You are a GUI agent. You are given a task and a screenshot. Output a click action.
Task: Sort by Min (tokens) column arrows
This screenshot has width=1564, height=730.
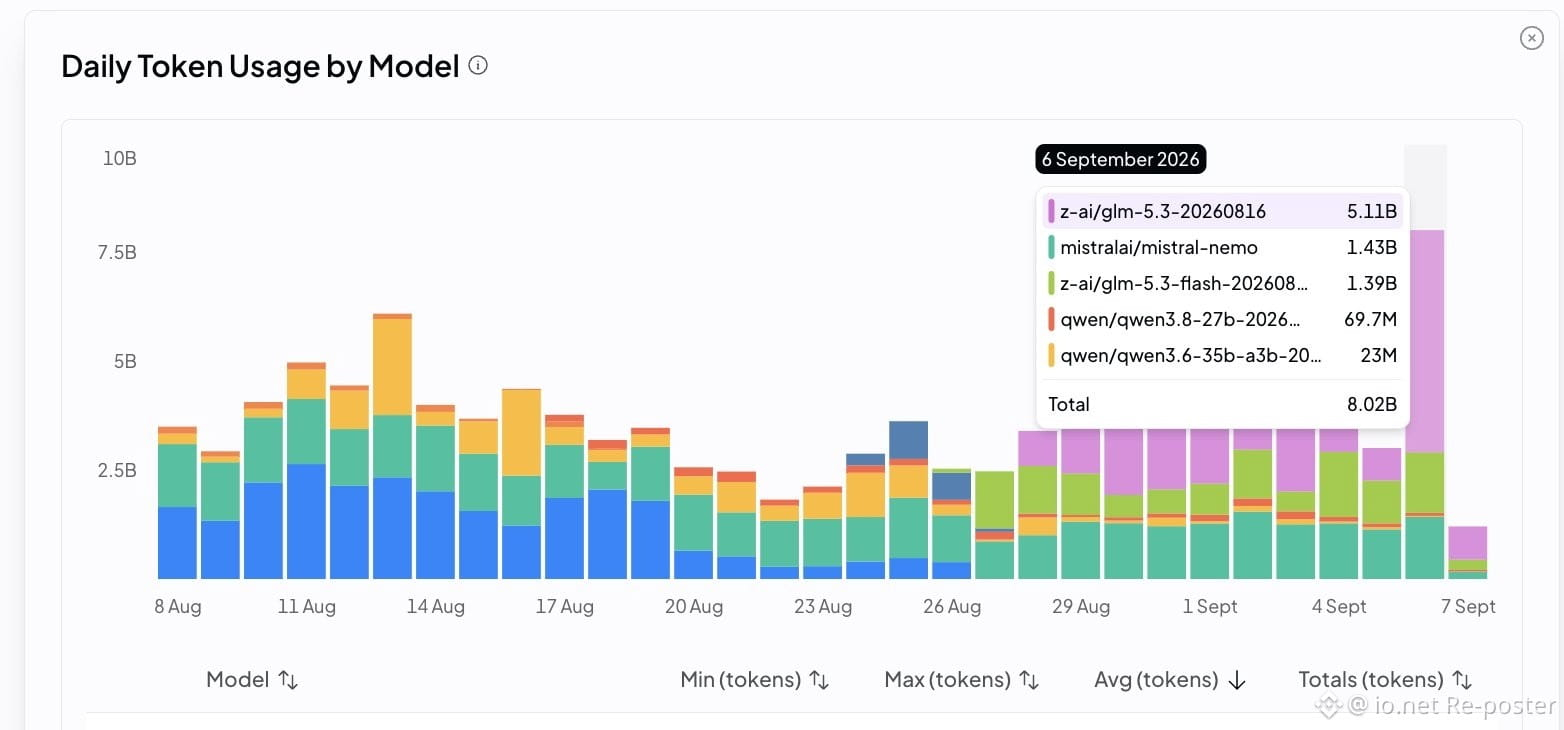(819, 680)
